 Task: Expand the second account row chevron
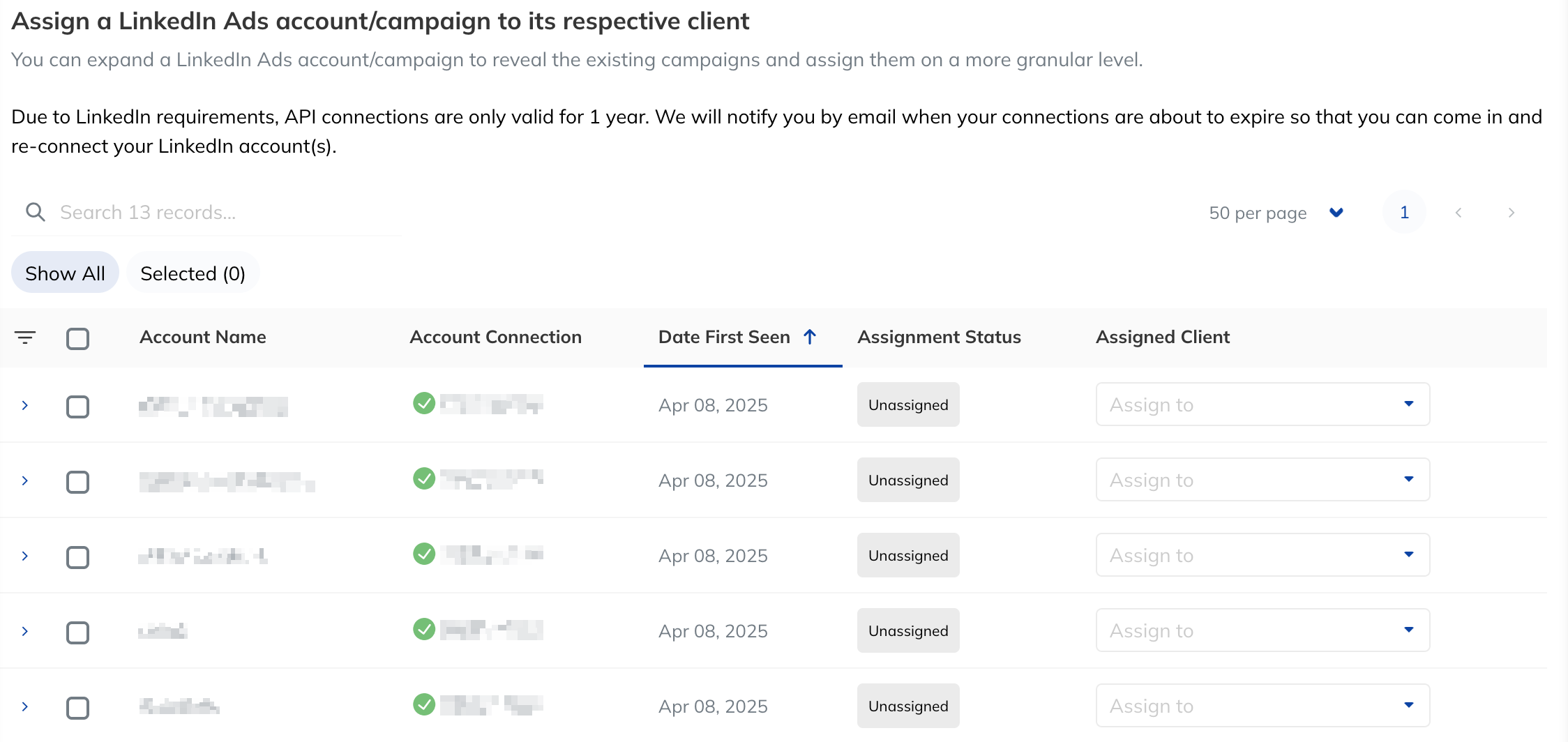point(25,480)
